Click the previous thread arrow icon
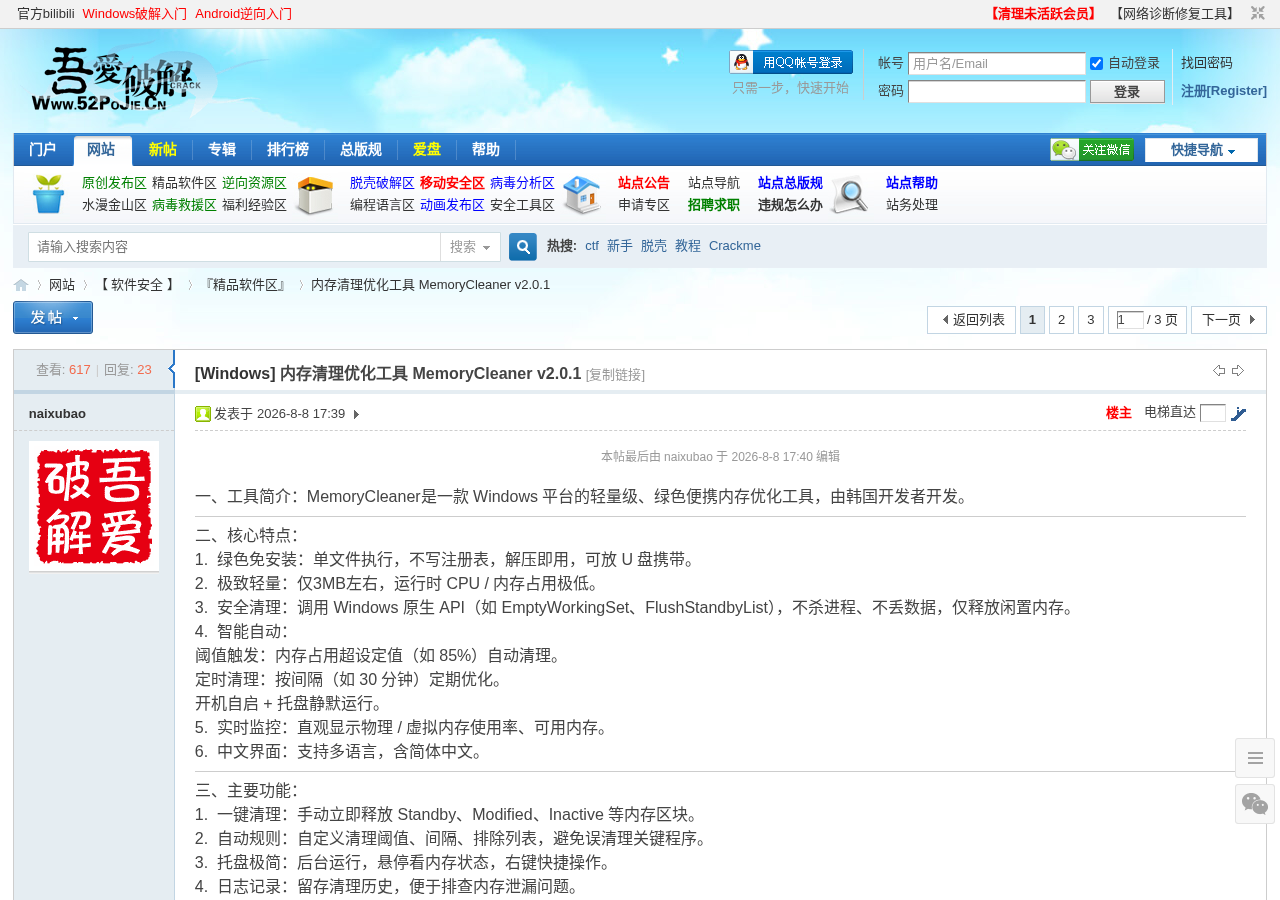 coord(1219,371)
